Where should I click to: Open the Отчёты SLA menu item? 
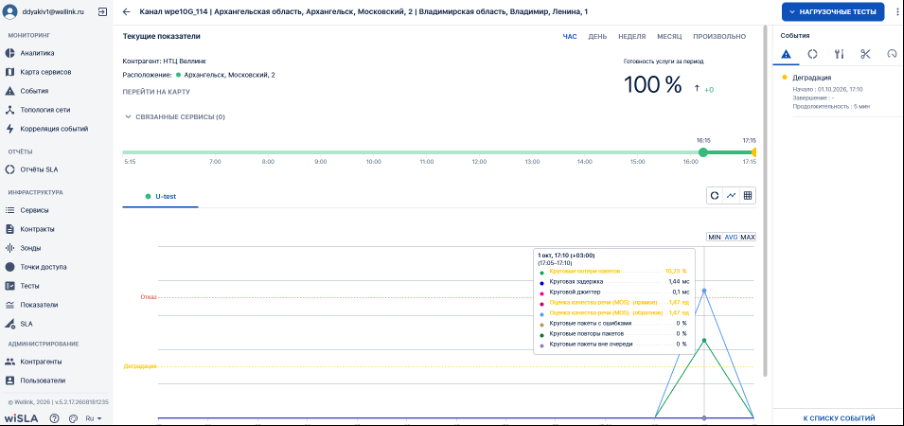(39, 169)
